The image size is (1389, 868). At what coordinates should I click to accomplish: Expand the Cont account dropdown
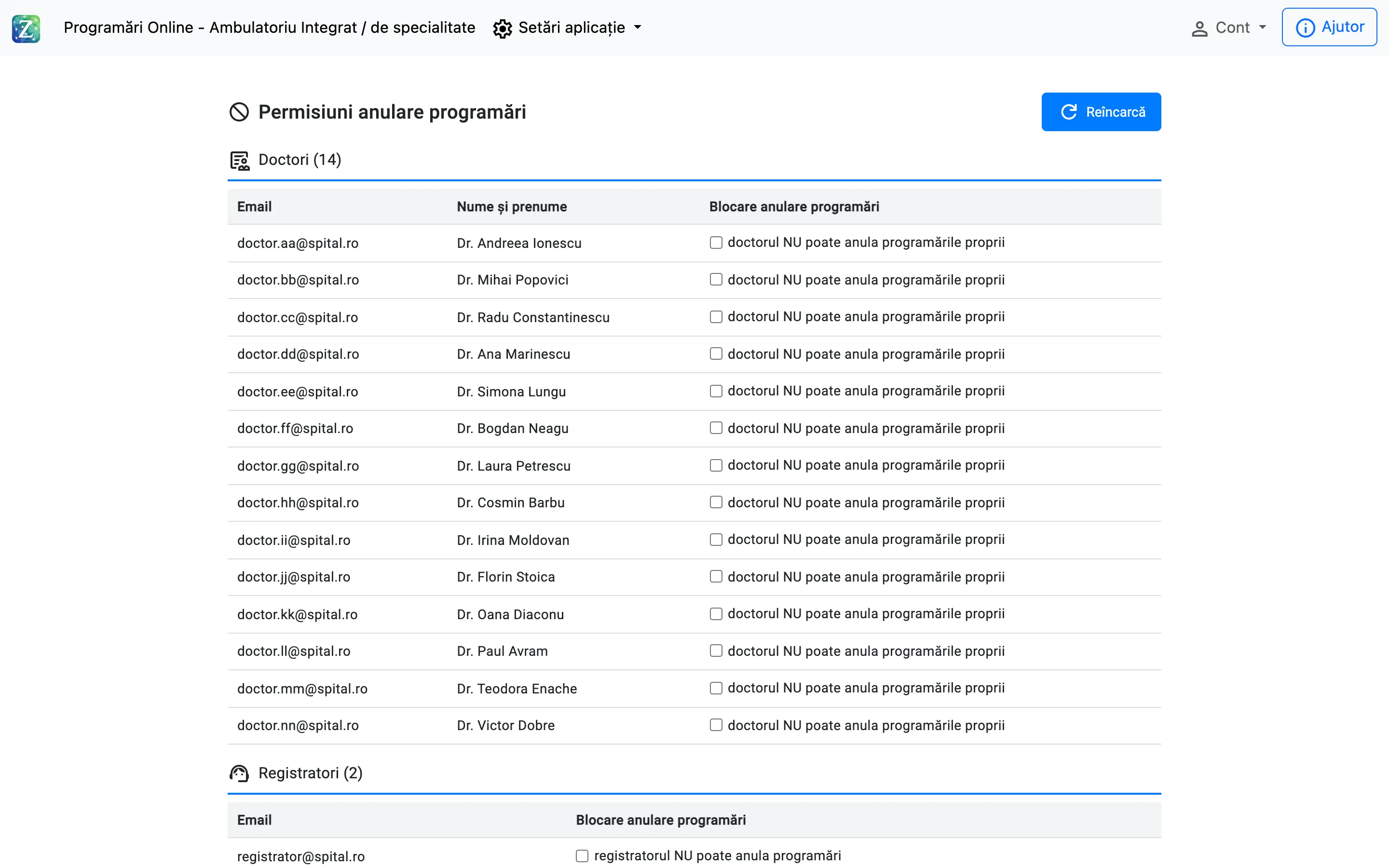pyautogui.click(x=1229, y=27)
